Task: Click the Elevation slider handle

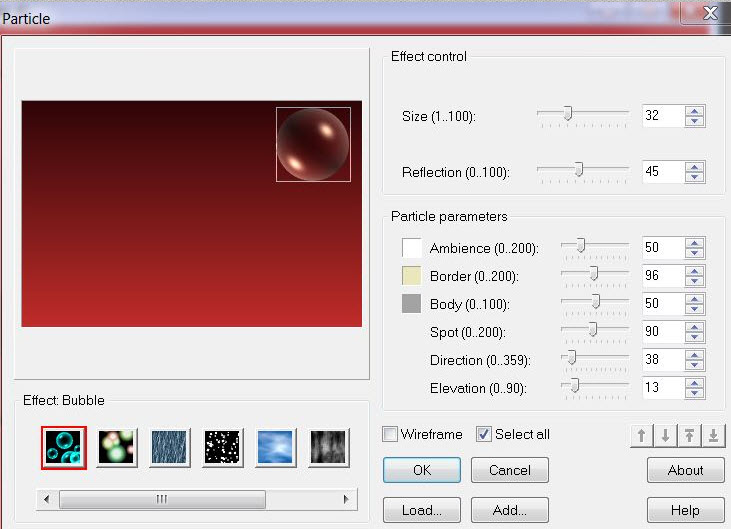Action: (575, 385)
